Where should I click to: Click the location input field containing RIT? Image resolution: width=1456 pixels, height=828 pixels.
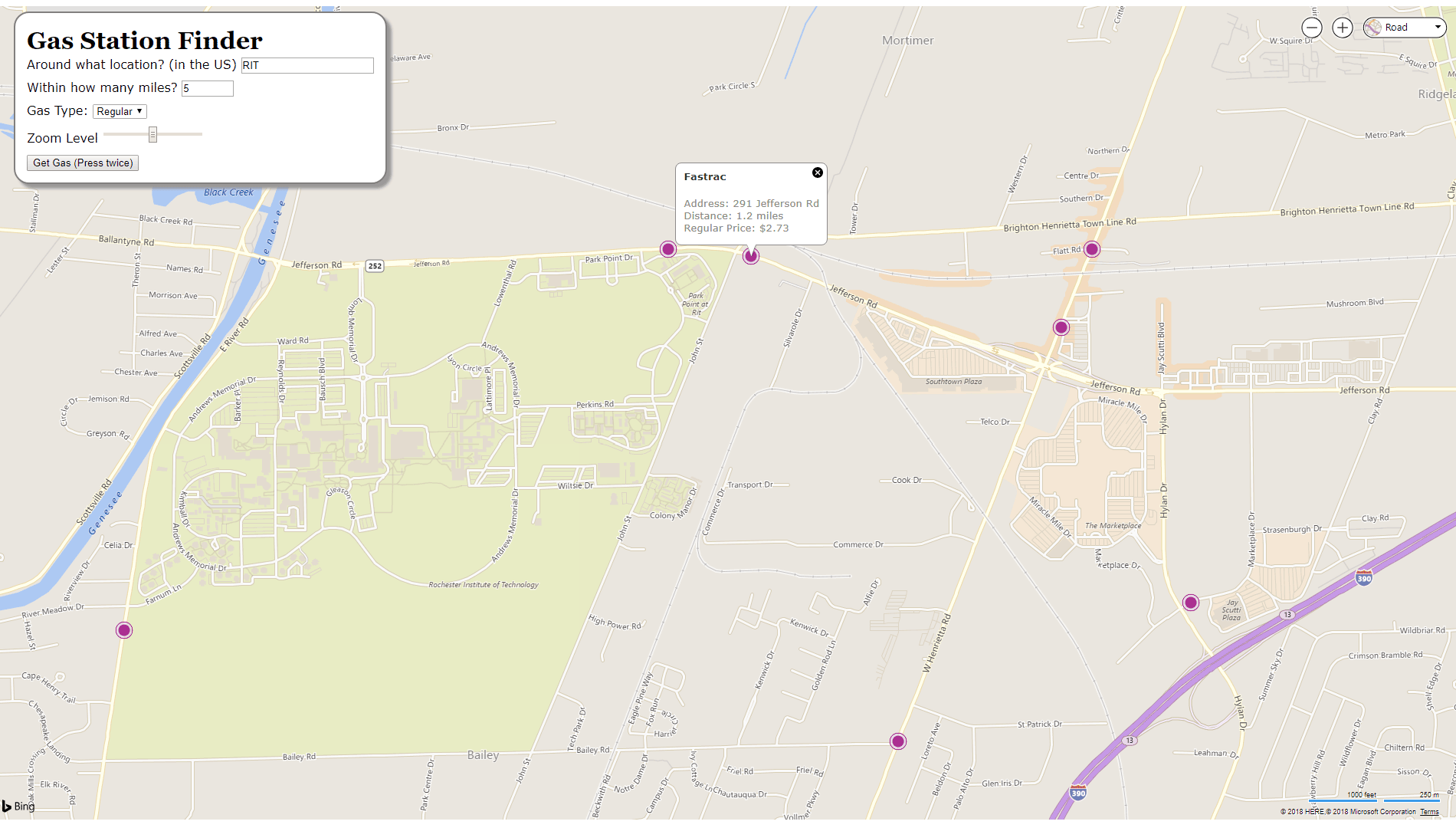coord(307,65)
